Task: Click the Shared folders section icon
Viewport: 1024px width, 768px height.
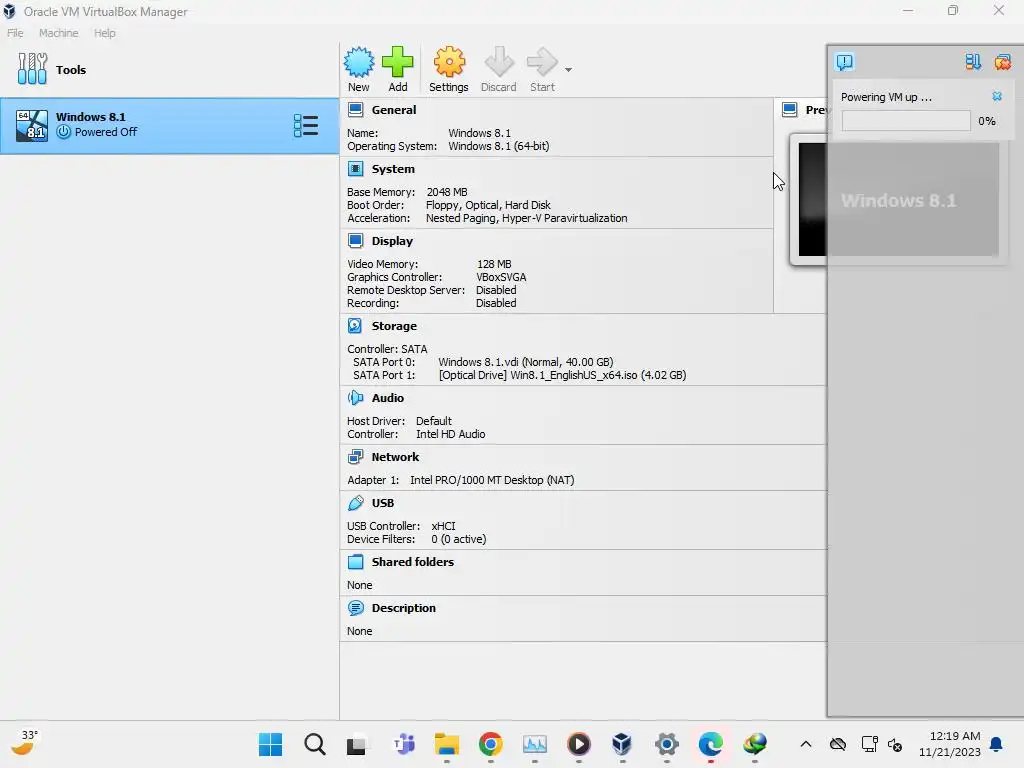Action: [355, 562]
